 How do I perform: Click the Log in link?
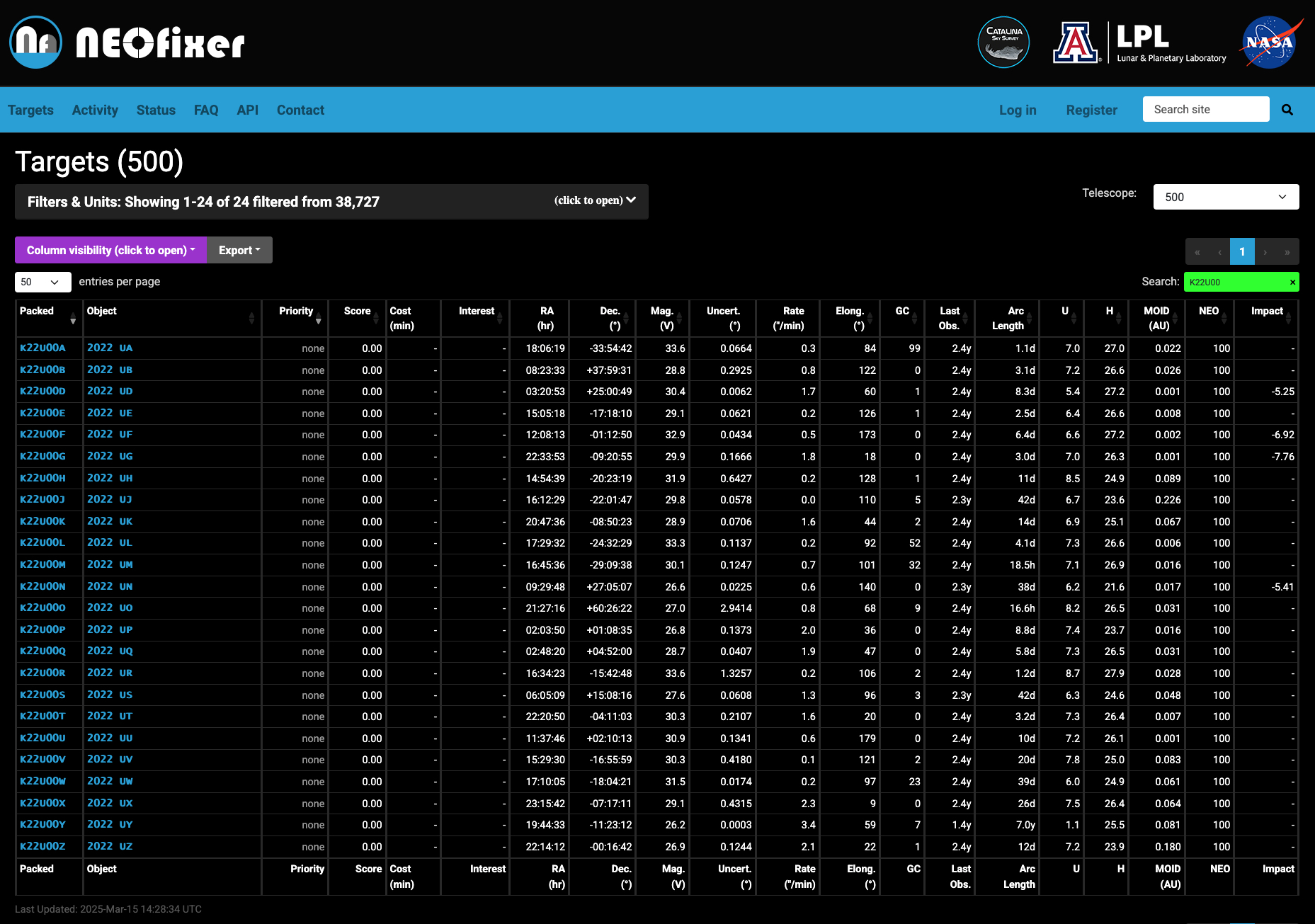[x=1017, y=110]
